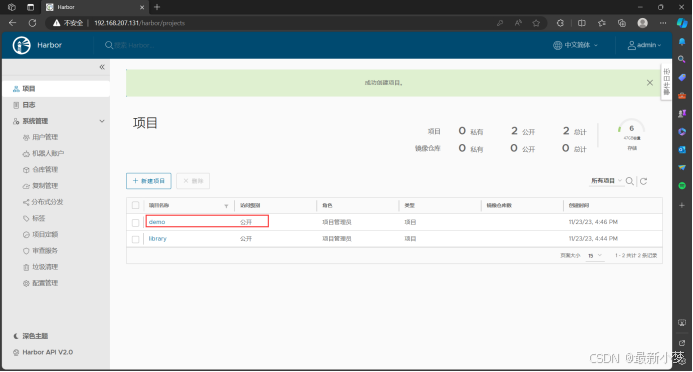Click the not-secure warning icon
This screenshot has height=372, width=693.
point(57,23)
